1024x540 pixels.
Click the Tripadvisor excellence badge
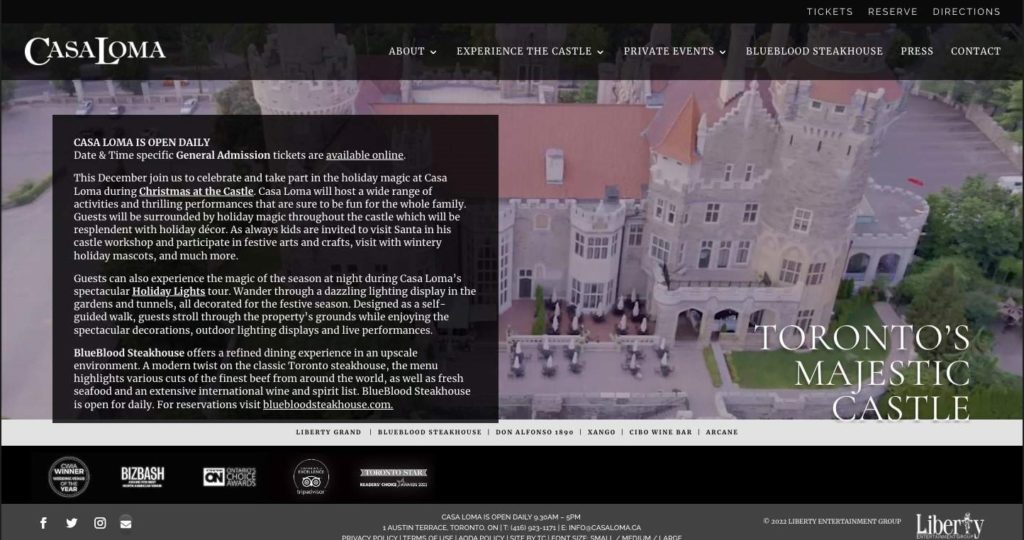[311, 477]
